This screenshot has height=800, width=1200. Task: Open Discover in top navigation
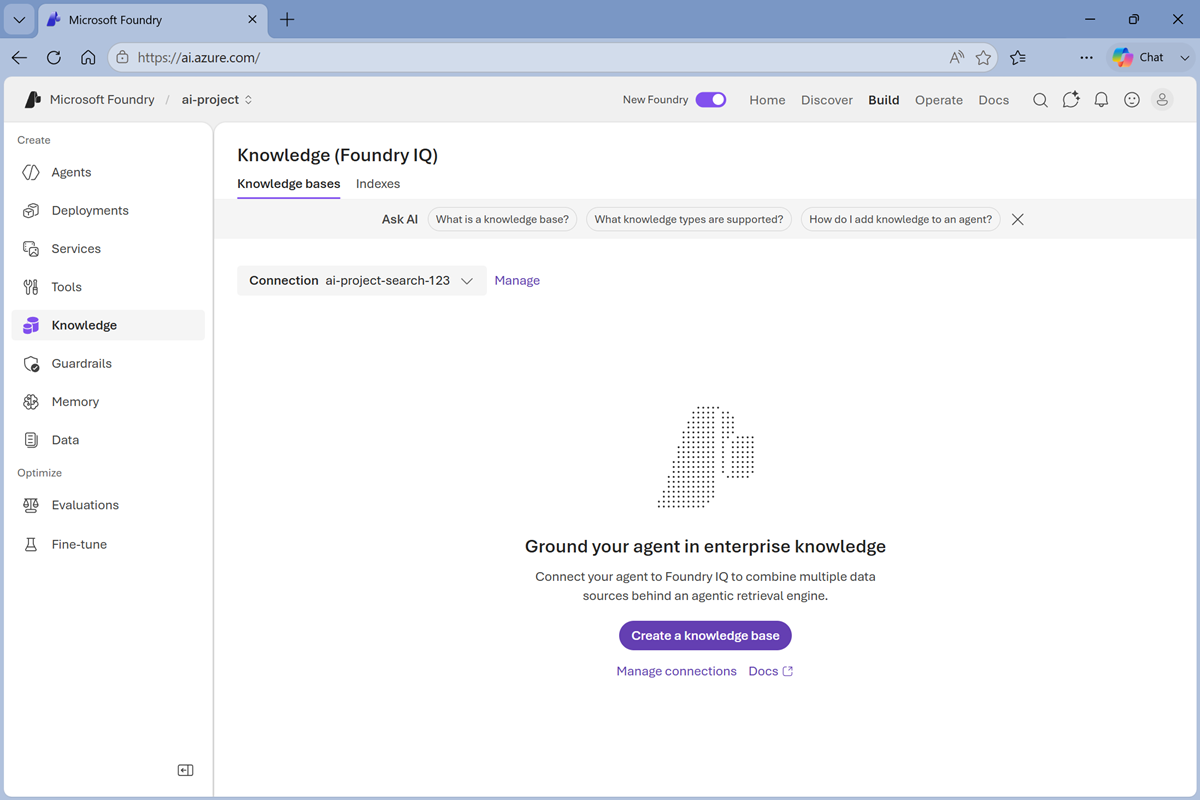point(827,100)
